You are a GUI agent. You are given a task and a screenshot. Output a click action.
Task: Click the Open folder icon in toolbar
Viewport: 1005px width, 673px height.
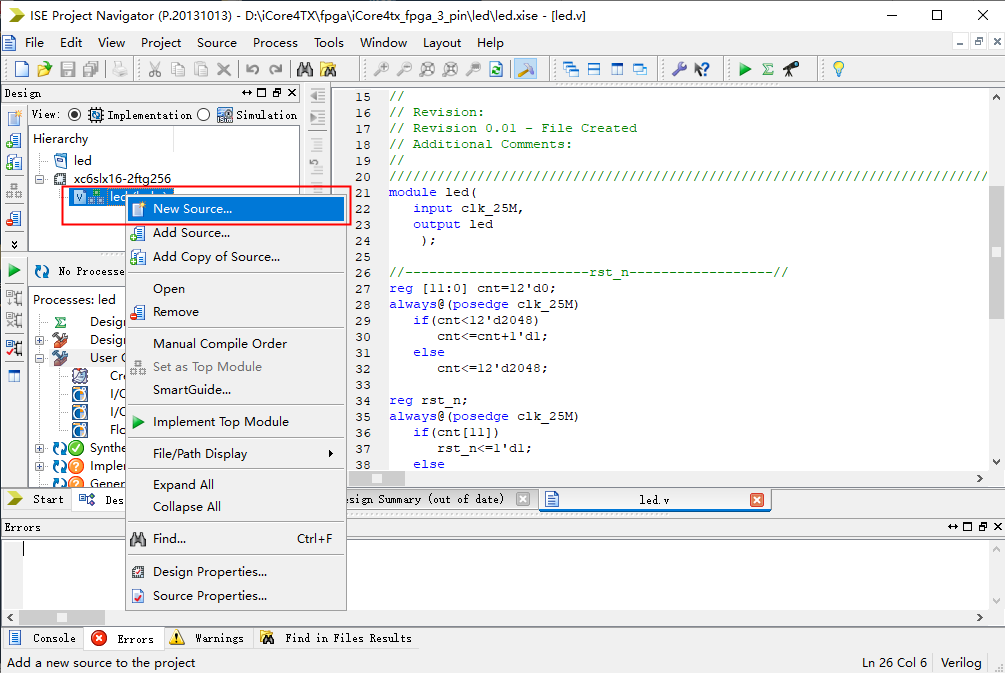point(44,69)
